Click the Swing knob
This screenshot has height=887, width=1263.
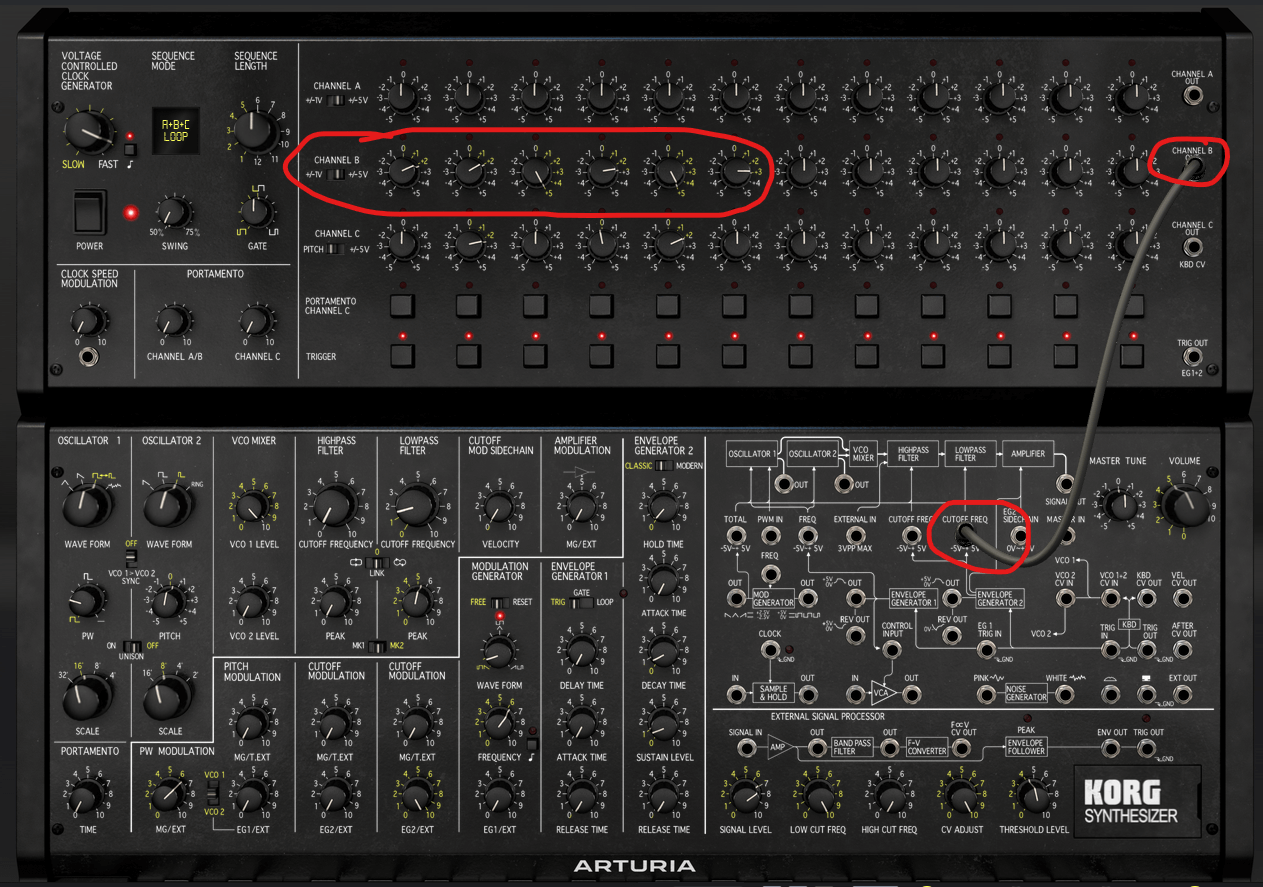pyautogui.click(x=173, y=211)
